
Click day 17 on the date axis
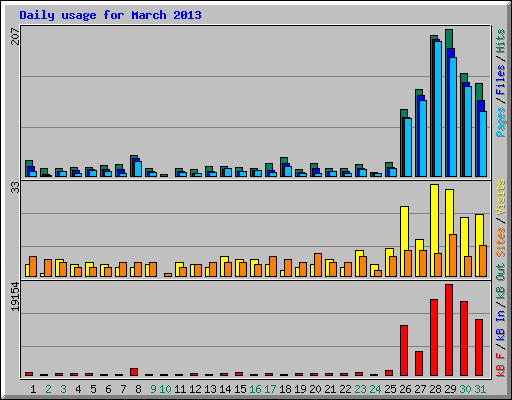coord(270,389)
